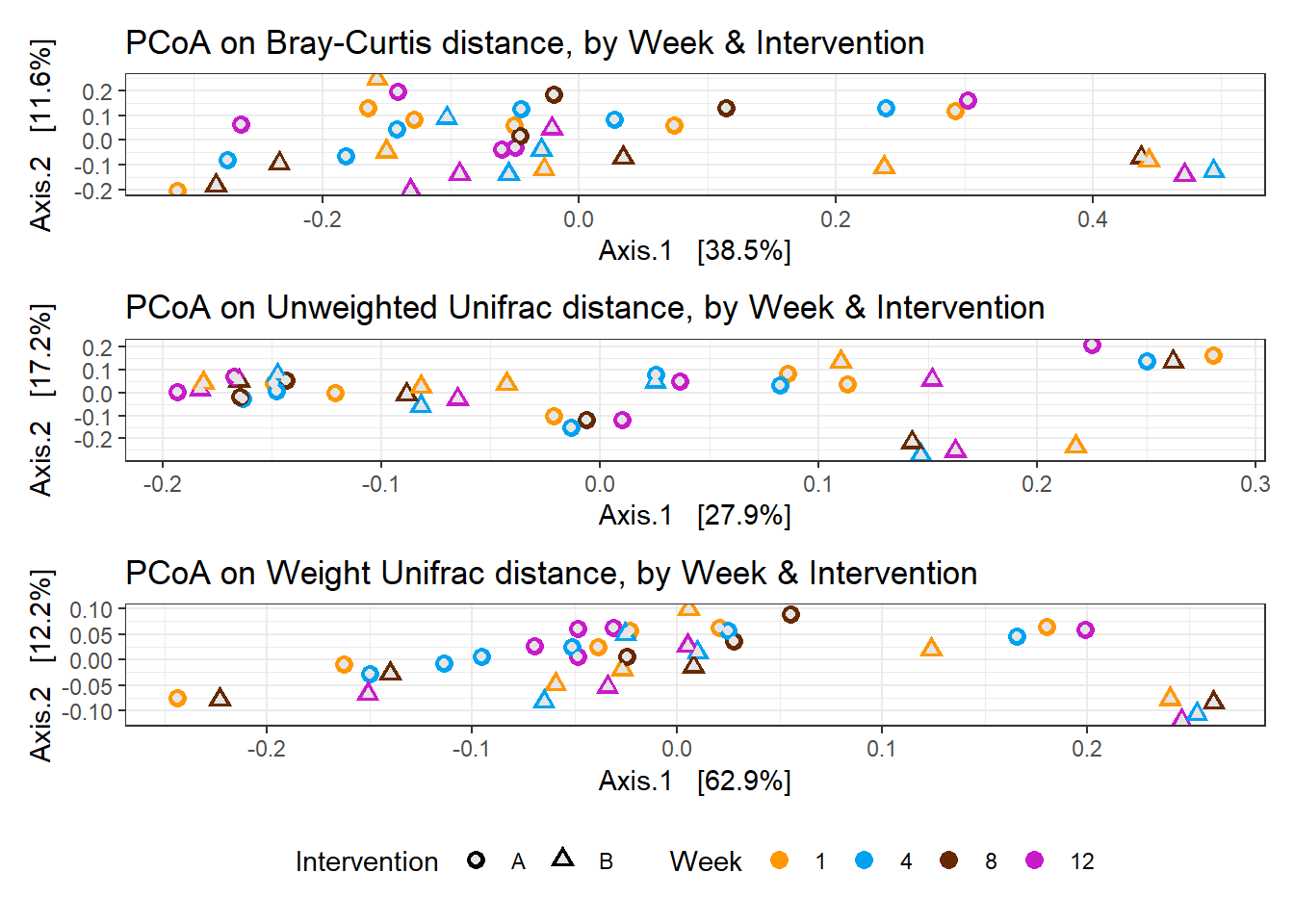Click the rightmost orange circle in Unweighted Unifrac plot
1294x924 pixels.
(x=1213, y=356)
